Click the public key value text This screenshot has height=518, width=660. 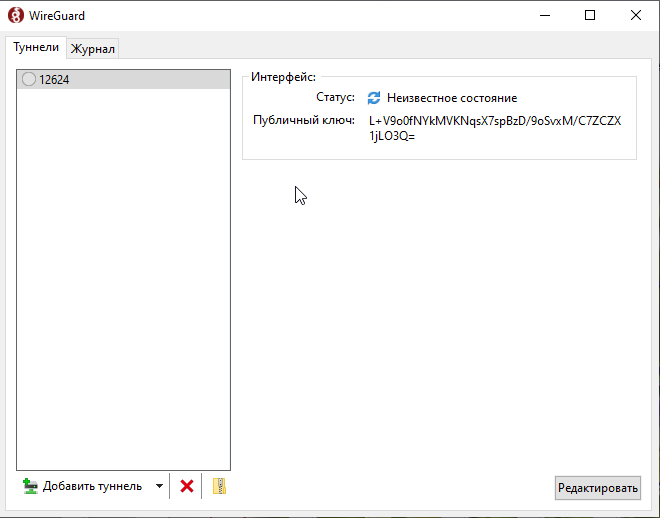point(495,128)
